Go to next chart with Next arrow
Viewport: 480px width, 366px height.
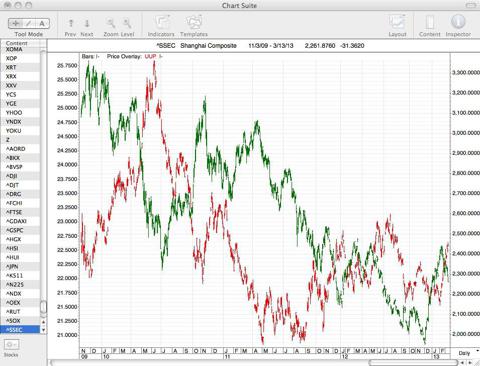coord(87,23)
